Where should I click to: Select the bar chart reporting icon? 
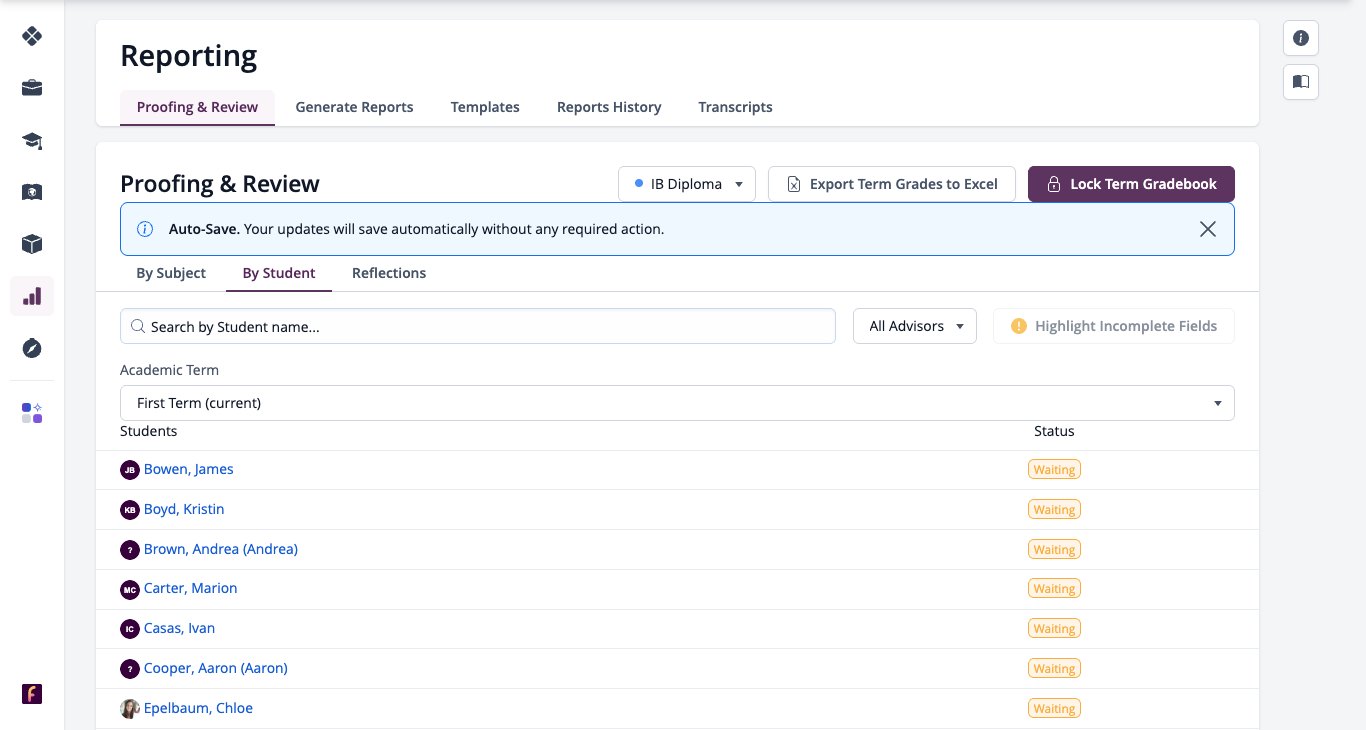tap(32, 296)
